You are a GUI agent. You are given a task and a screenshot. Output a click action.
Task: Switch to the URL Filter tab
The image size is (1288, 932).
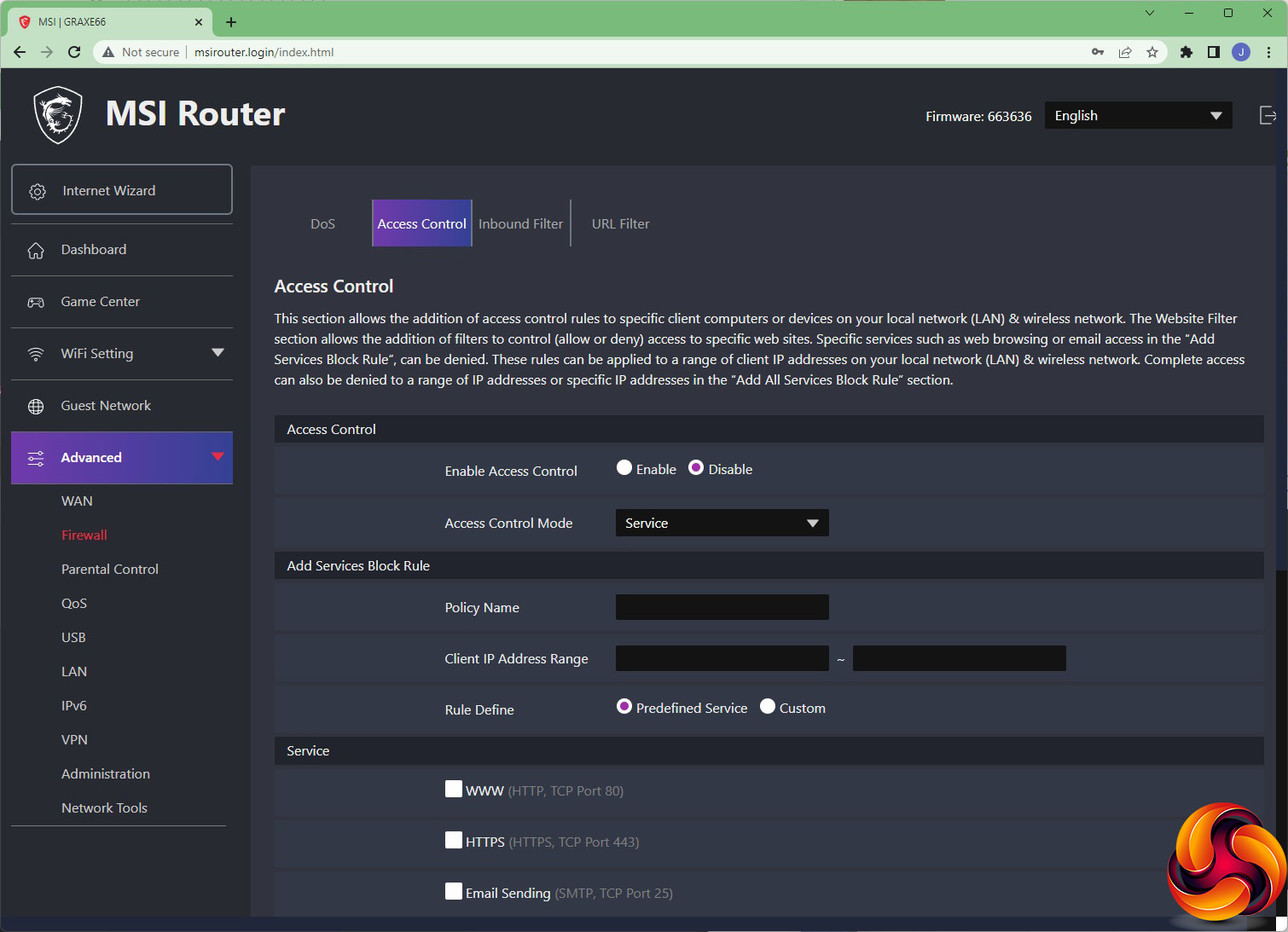pyautogui.click(x=620, y=223)
